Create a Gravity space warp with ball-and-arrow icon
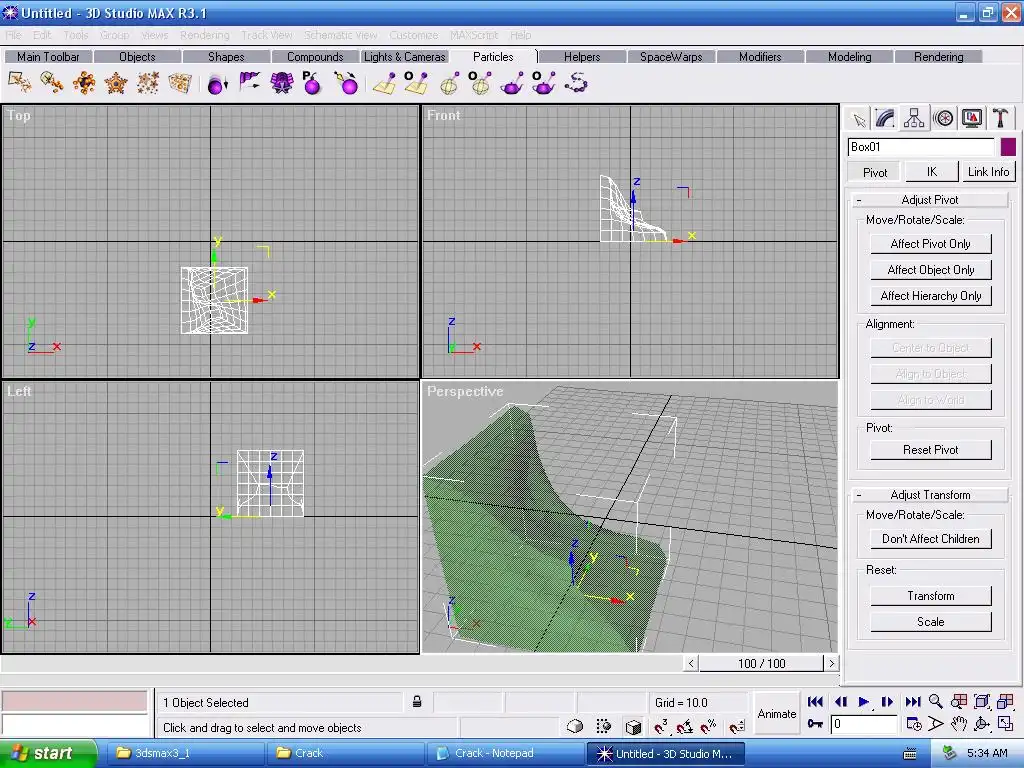This screenshot has width=1024, height=768. point(217,84)
